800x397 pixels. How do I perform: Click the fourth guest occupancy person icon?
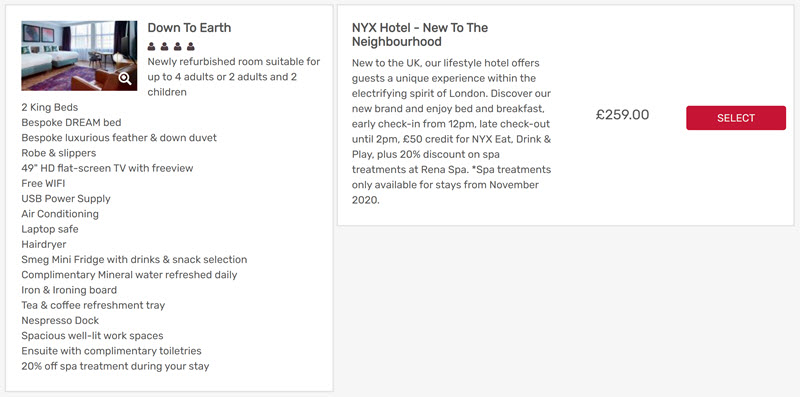190,46
